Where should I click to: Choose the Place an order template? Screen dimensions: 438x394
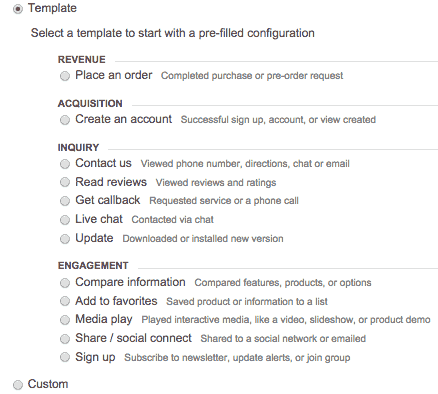(x=65, y=76)
